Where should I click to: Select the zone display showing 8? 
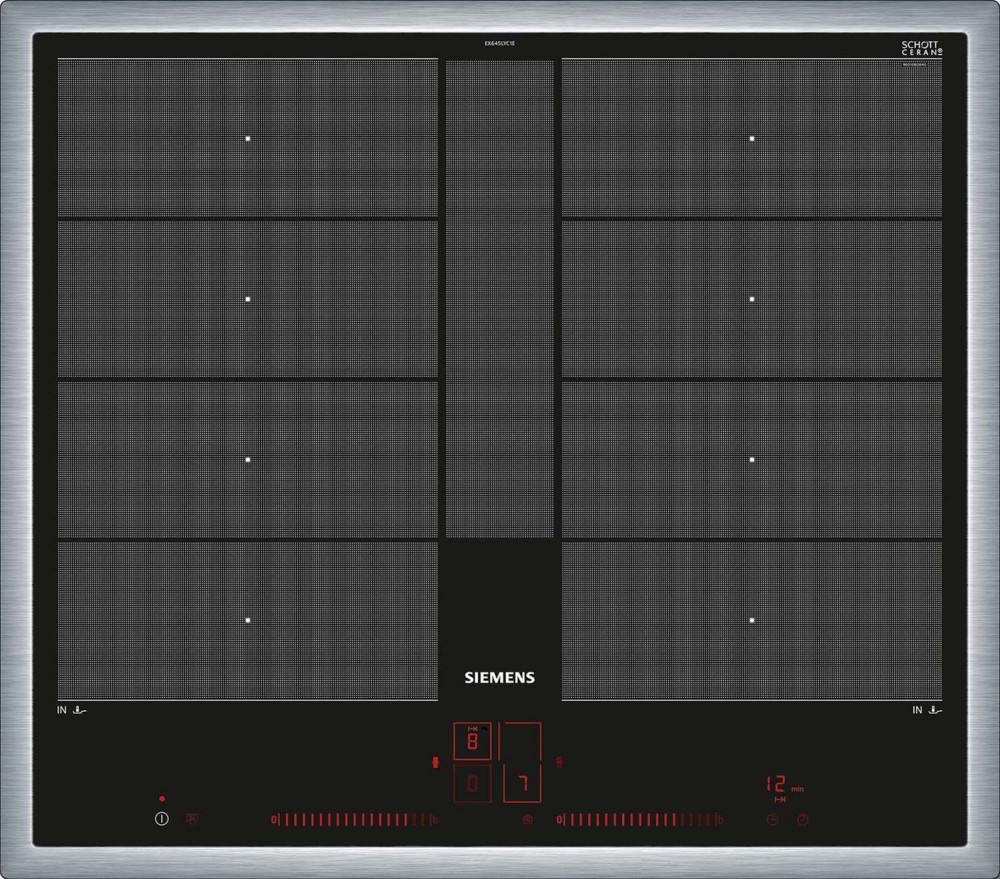[x=472, y=741]
